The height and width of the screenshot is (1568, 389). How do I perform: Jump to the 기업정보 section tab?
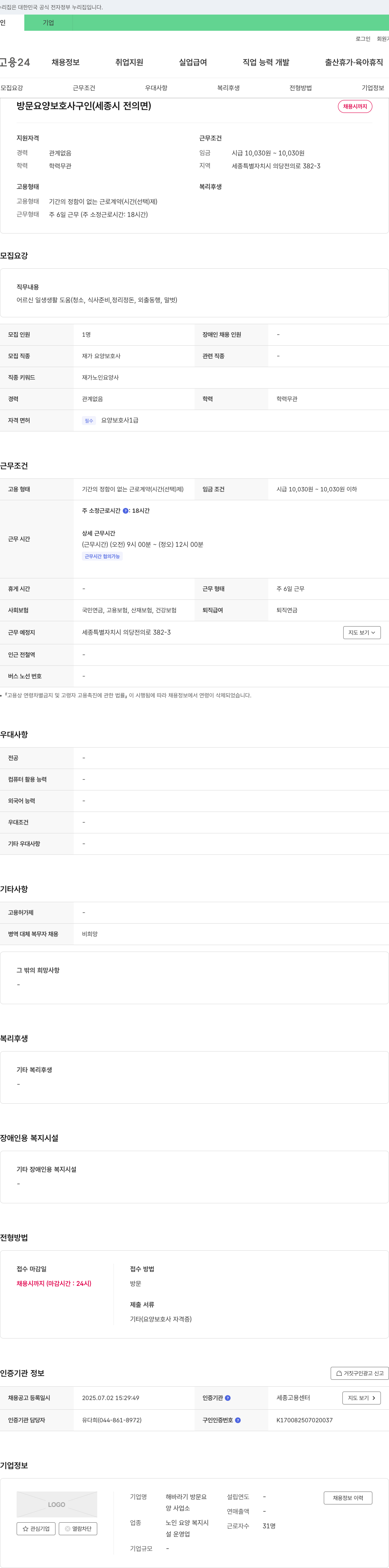[x=372, y=88]
